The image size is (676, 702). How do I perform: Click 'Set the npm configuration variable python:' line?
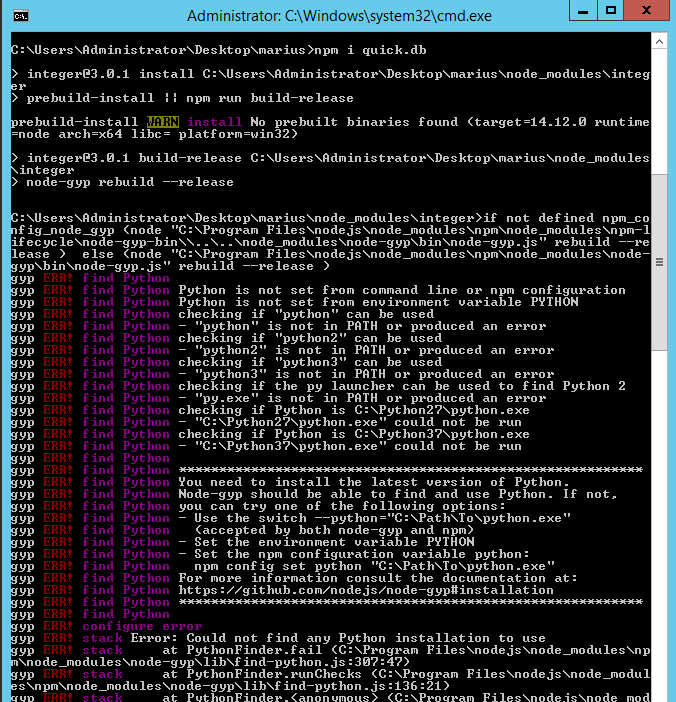click(354, 554)
